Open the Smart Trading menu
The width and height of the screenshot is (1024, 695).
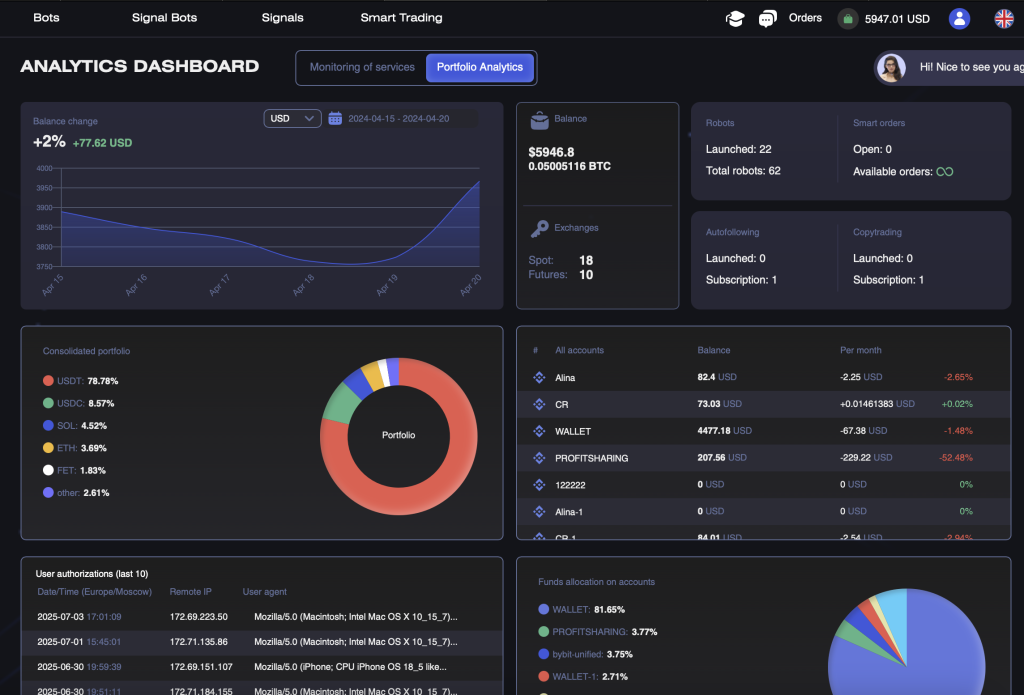click(401, 18)
